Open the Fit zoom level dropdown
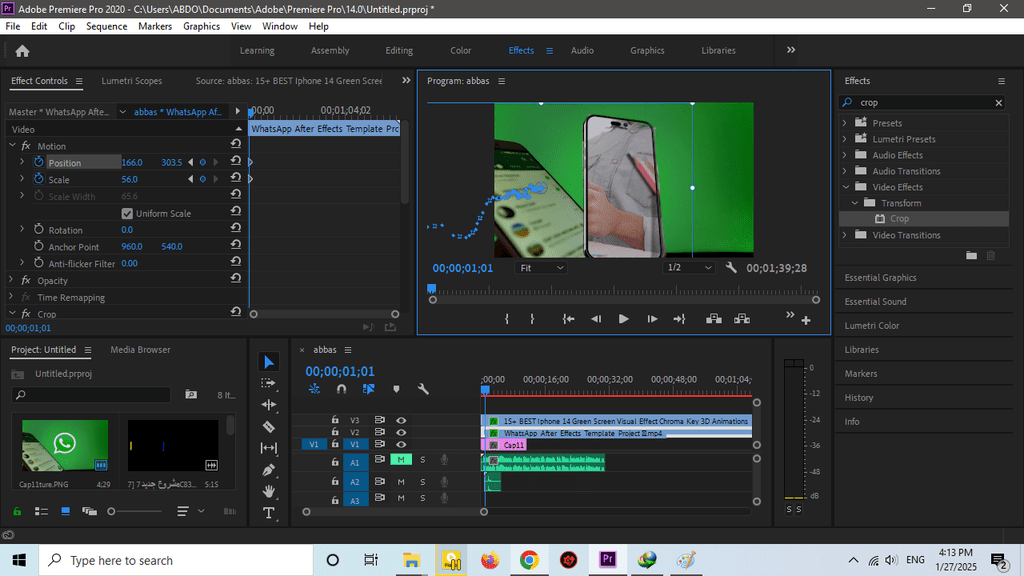This screenshot has height=576, width=1024. click(541, 268)
